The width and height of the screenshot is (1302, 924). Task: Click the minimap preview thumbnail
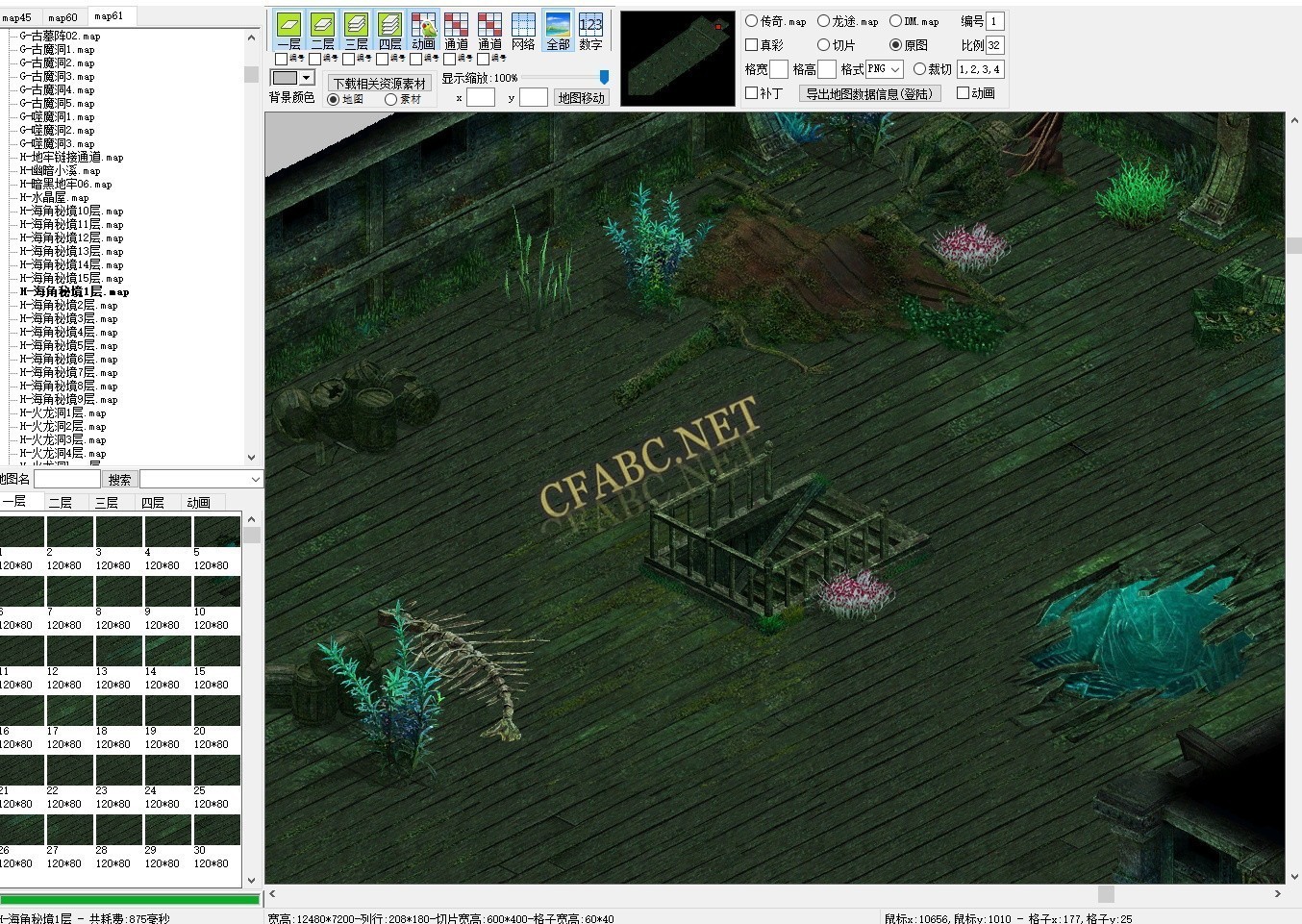tap(678, 58)
